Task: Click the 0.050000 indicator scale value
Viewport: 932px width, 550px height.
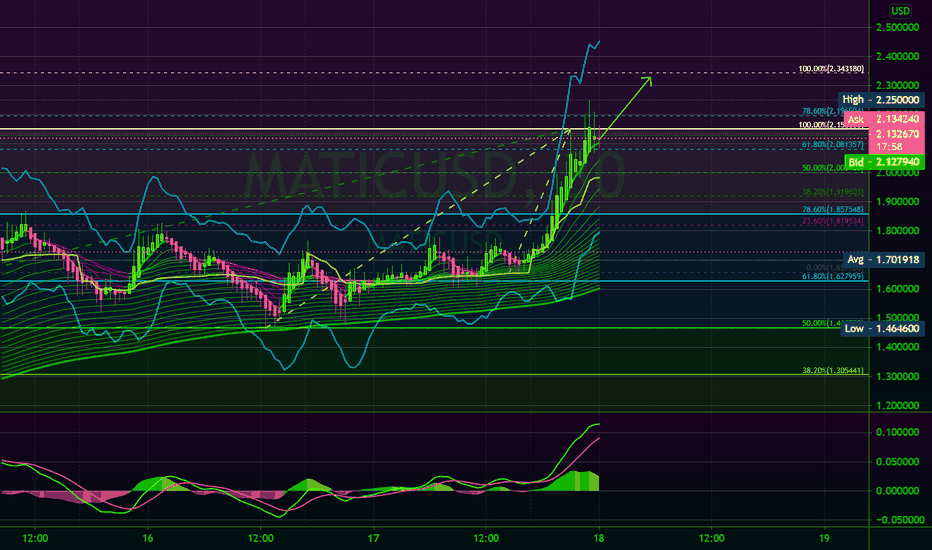Action: coord(898,462)
